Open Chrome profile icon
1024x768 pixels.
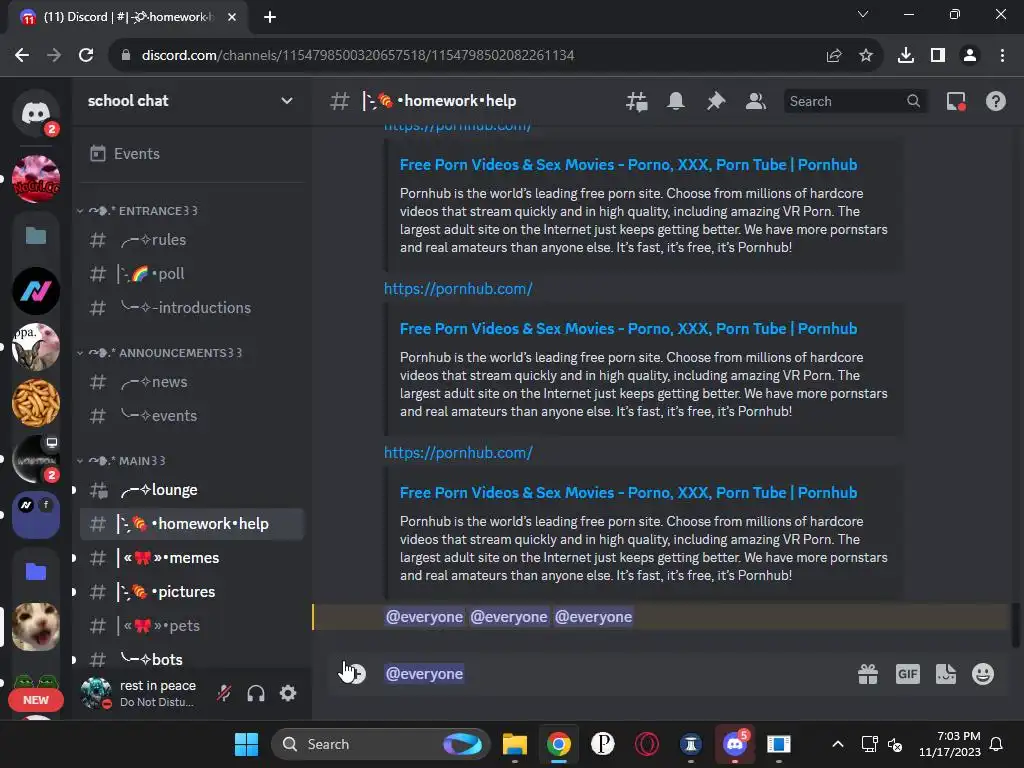pyautogui.click(x=970, y=56)
